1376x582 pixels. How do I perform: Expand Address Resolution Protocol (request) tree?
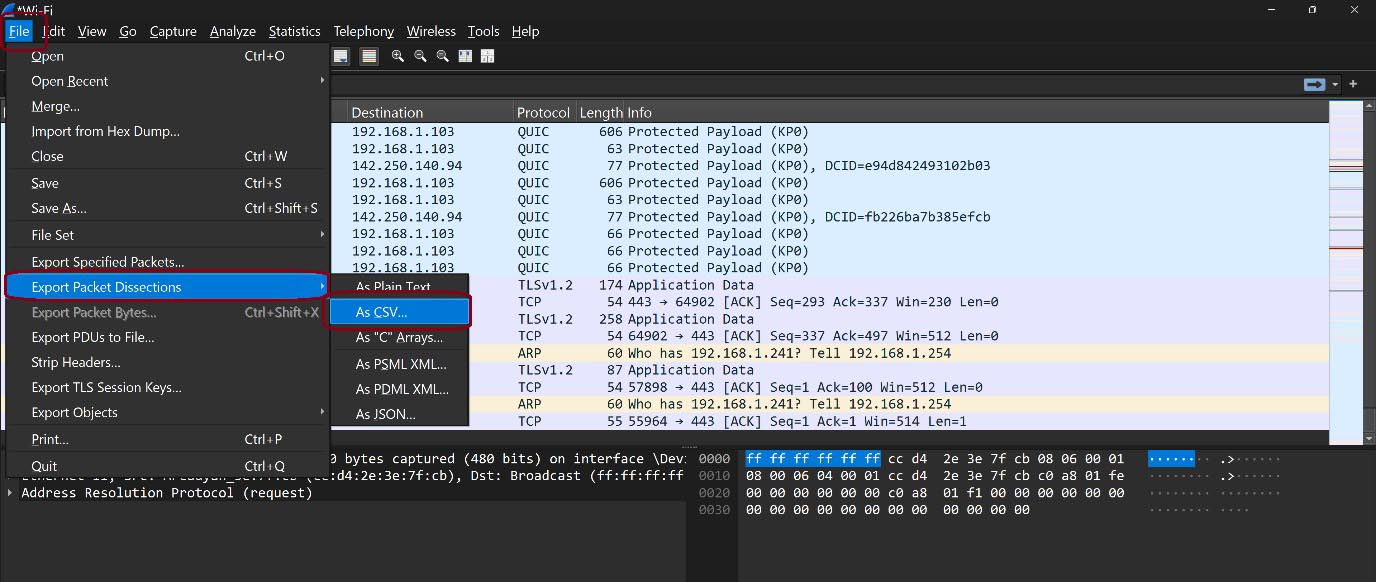[x=11, y=493]
